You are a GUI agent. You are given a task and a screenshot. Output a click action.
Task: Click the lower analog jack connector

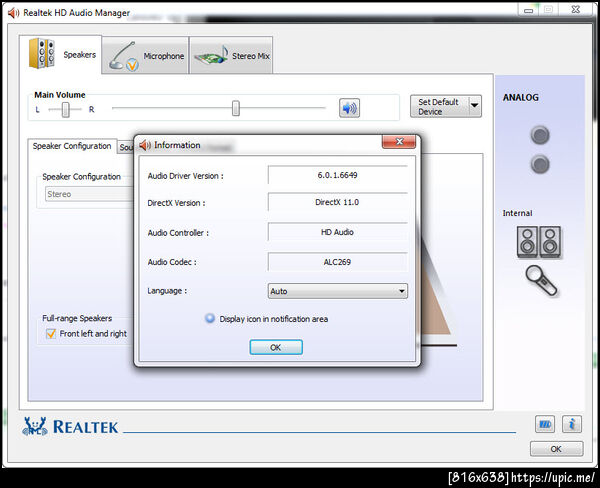pyautogui.click(x=540, y=164)
